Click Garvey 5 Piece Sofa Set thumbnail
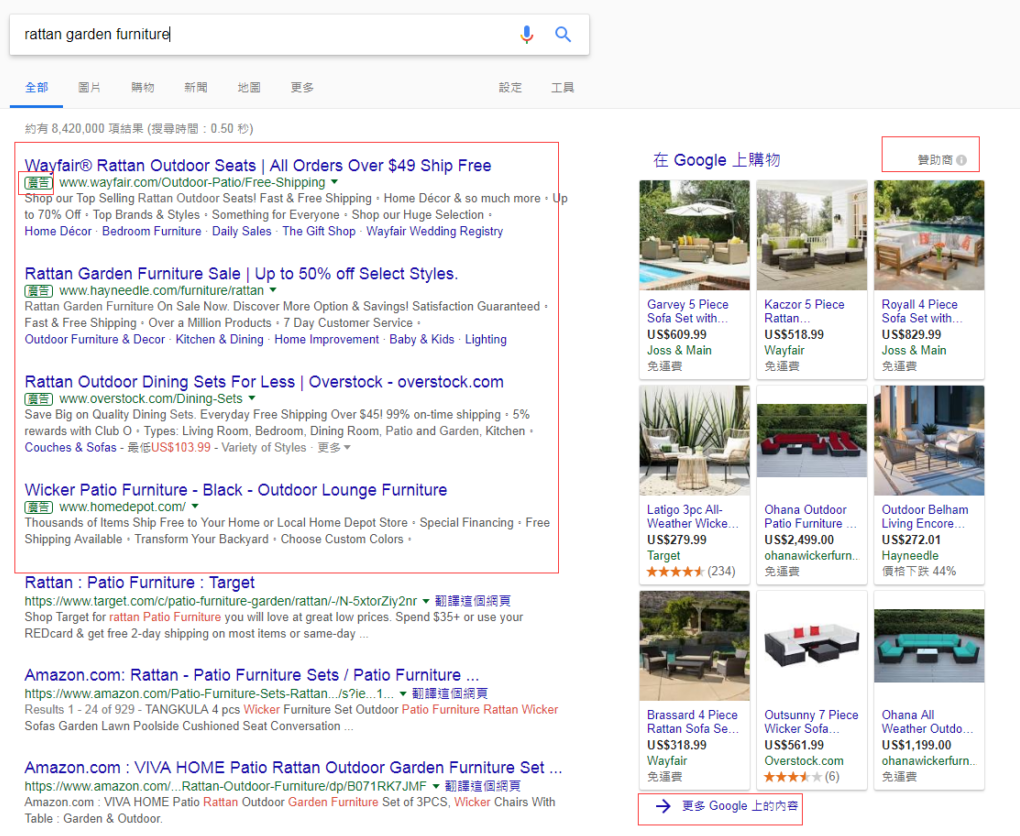The image size is (1020, 836). [x=695, y=235]
